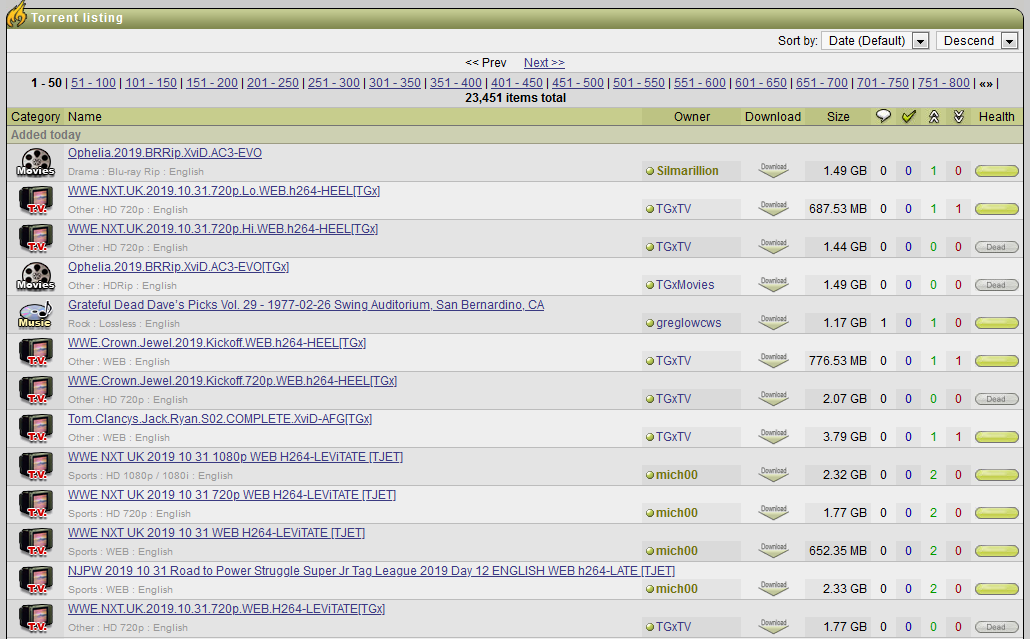
Task: Jump to results 101 - 150
Action: coord(151,83)
